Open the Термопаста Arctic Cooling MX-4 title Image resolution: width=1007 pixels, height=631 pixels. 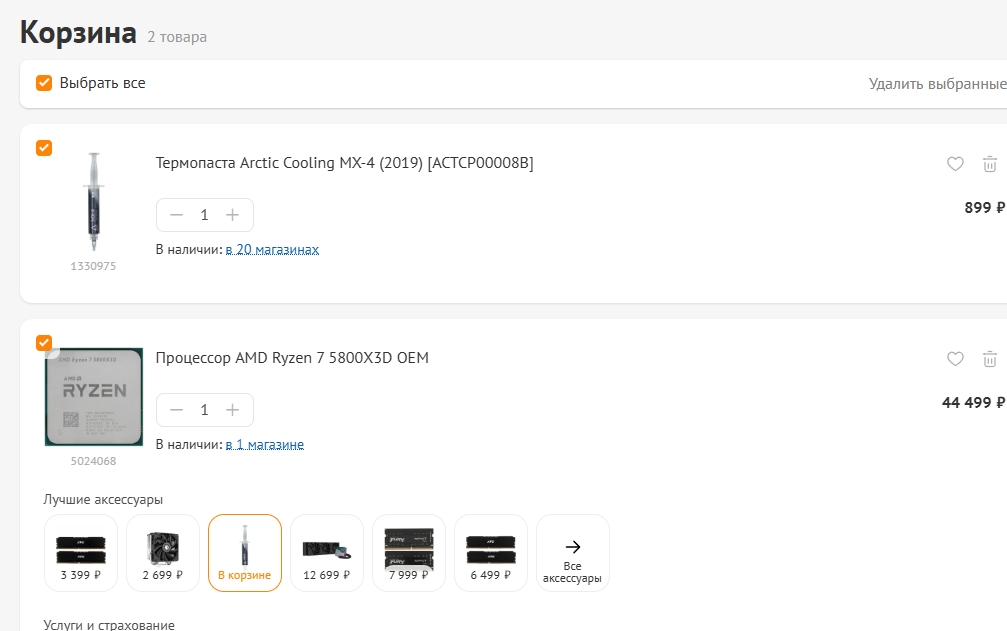coord(344,163)
